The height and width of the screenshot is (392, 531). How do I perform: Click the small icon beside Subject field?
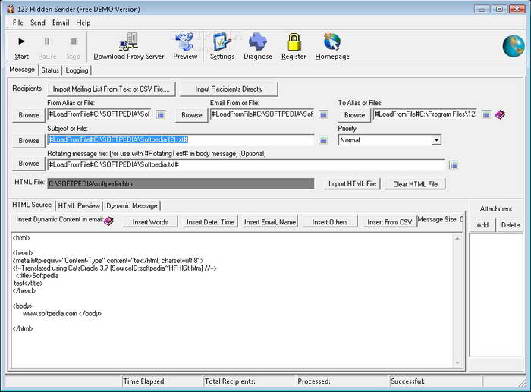323,140
